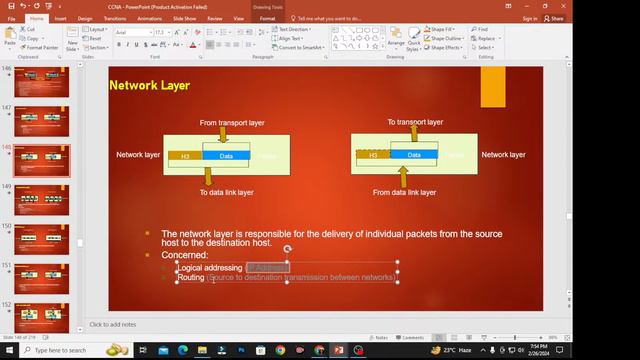The image size is (640, 360).
Task: Click the notes area 'Click to add notes'
Action: click(x=113, y=324)
